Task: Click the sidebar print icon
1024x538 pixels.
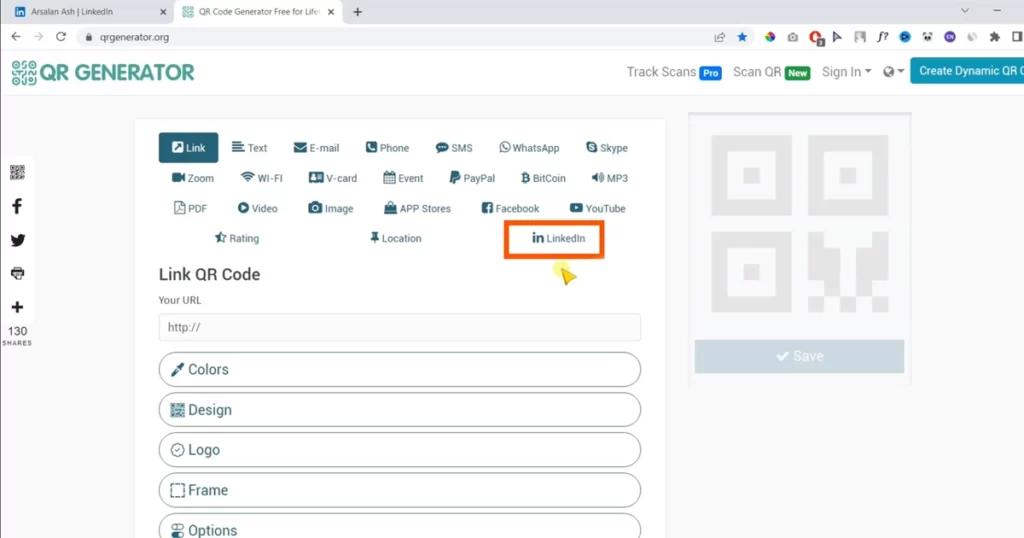Action: point(17,273)
